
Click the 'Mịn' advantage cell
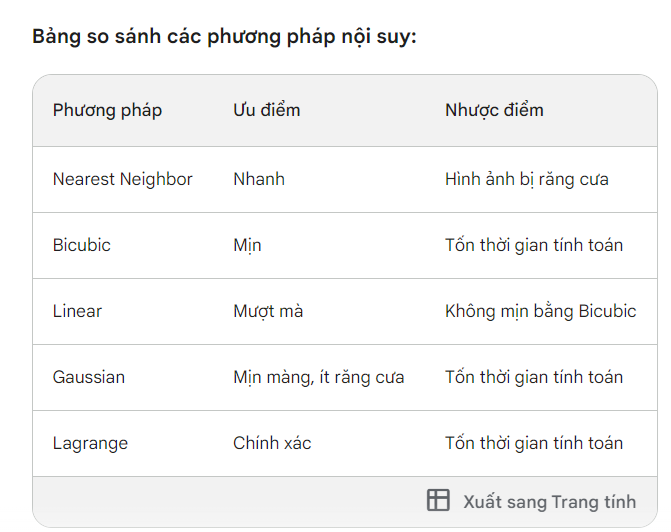[247, 245]
